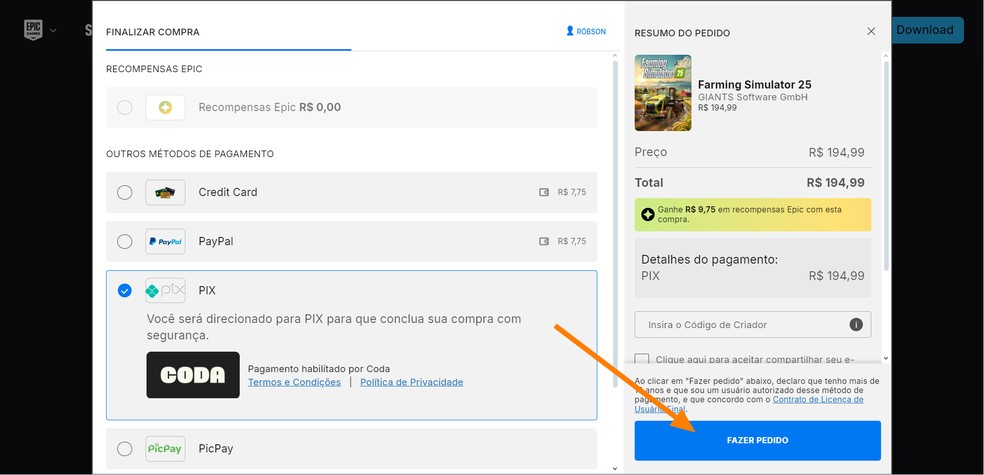Click the Epic Rewards coin icon
Viewport: 984px width, 475px height.
click(166, 107)
